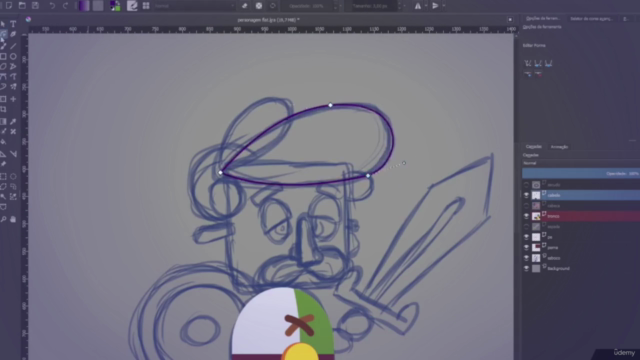Select the Multibrush tool
This screenshot has height=360, width=640.
coord(13,87)
